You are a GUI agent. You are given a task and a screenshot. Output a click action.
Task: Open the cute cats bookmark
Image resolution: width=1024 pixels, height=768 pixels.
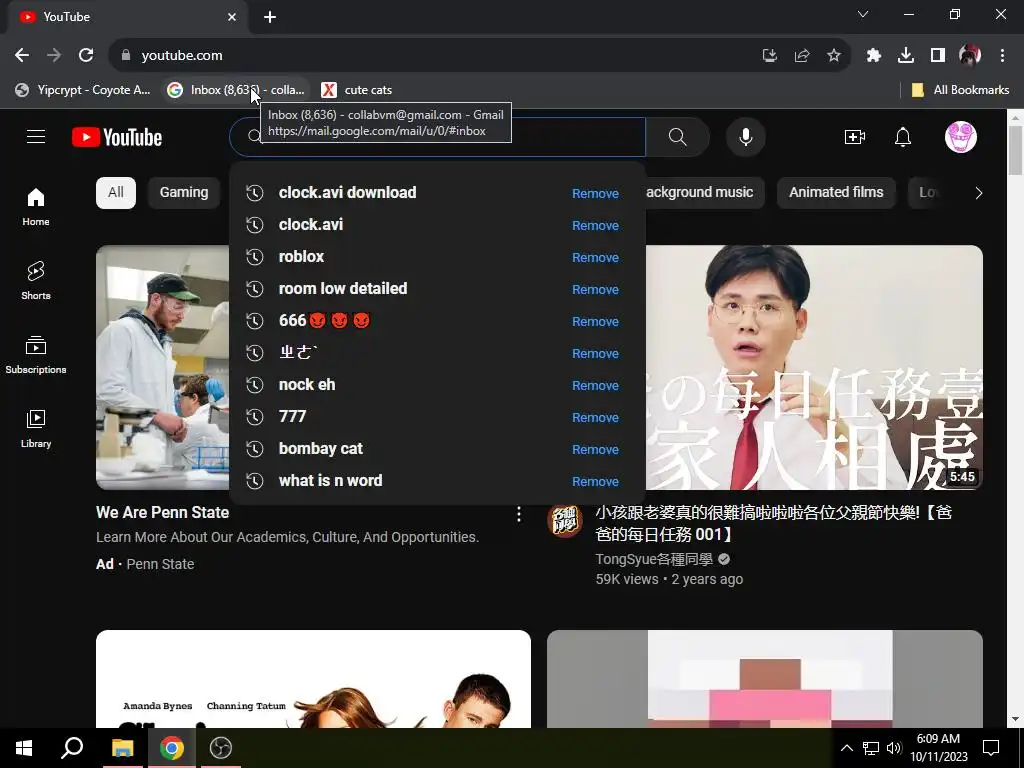[x=357, y=90]
